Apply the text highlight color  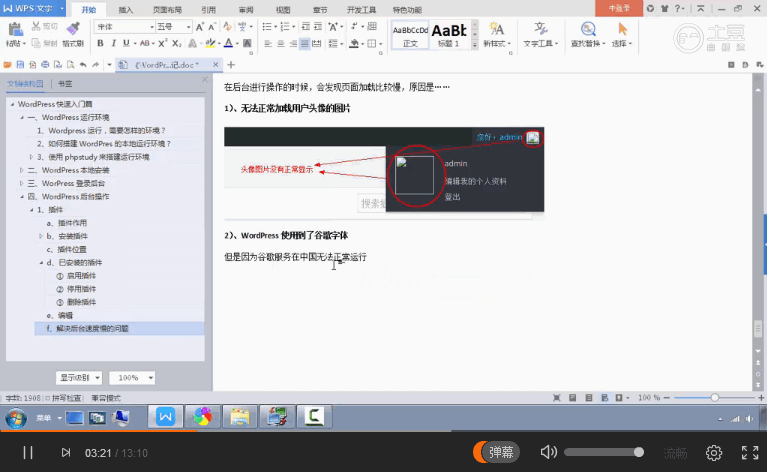pos(210,44)
